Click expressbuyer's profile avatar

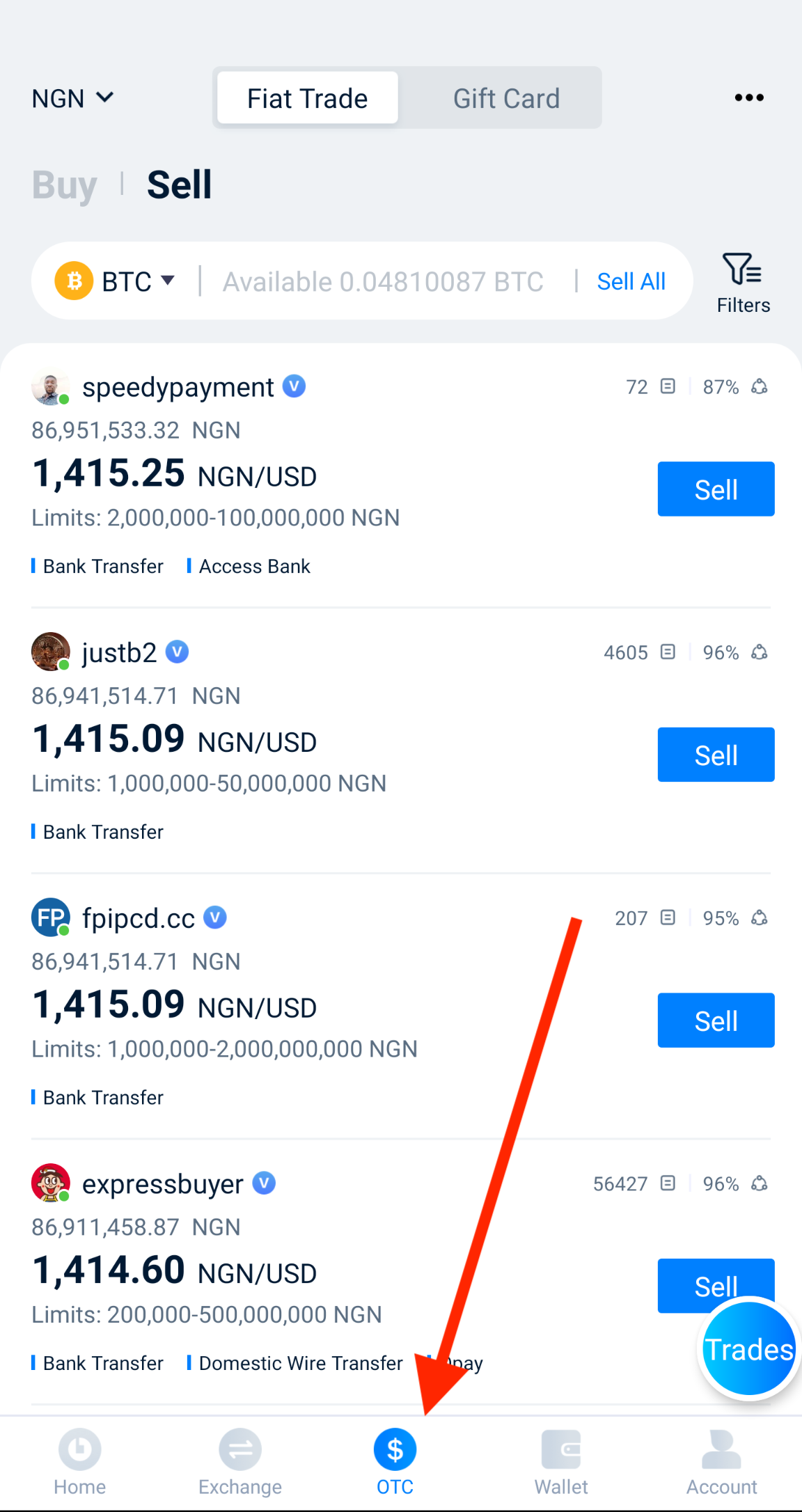click(x=49, y=1183)
